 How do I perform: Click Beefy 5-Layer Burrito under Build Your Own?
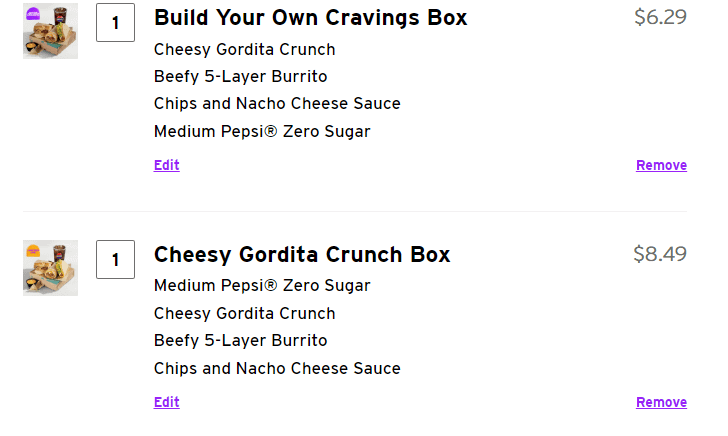coord(241,77)
